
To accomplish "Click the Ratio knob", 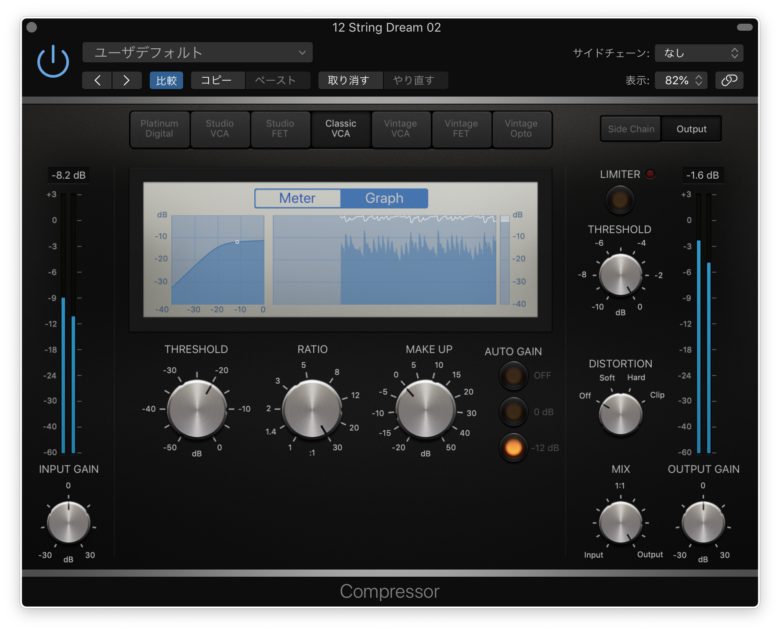I will click(x=312, y=409).
